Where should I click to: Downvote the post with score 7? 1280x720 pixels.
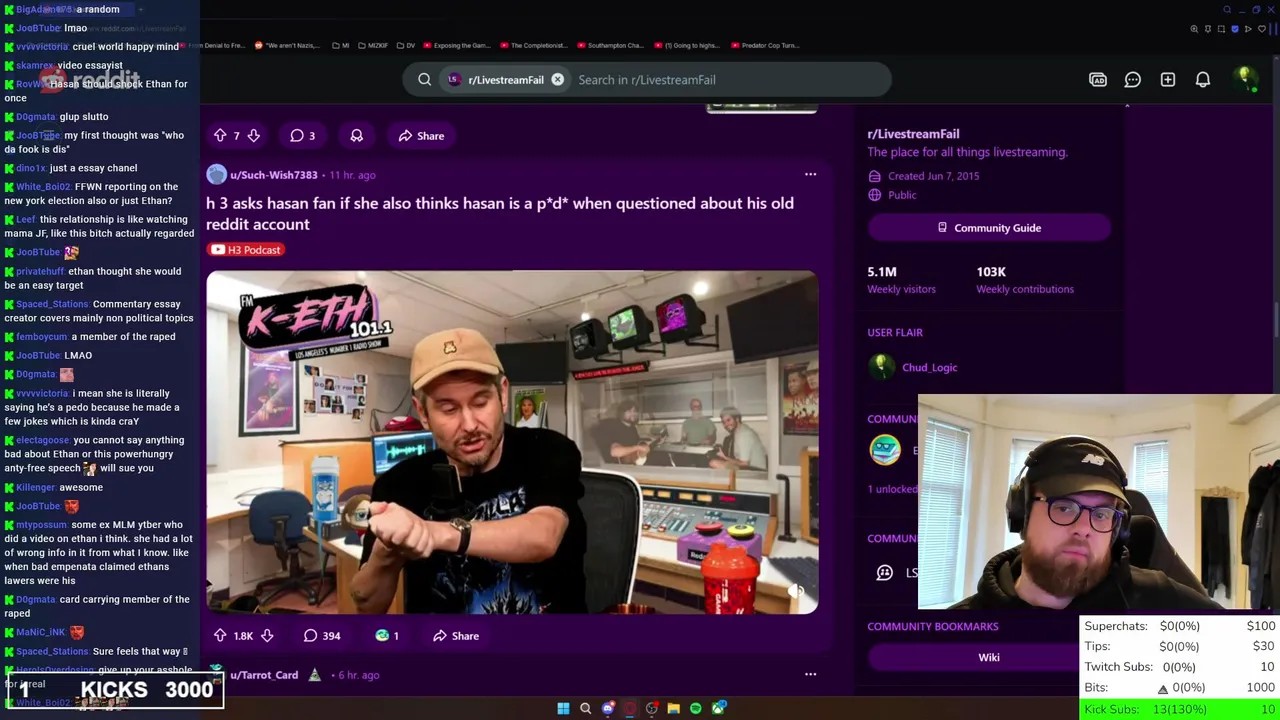coord(254,136)
